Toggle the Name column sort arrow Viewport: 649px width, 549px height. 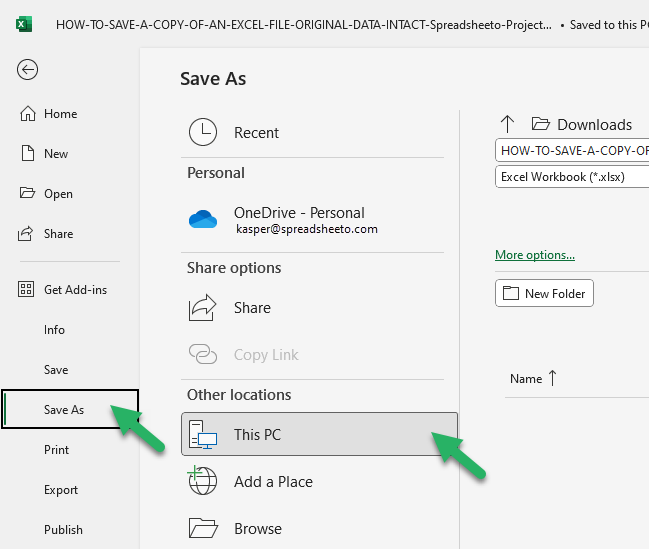(553, 378)
